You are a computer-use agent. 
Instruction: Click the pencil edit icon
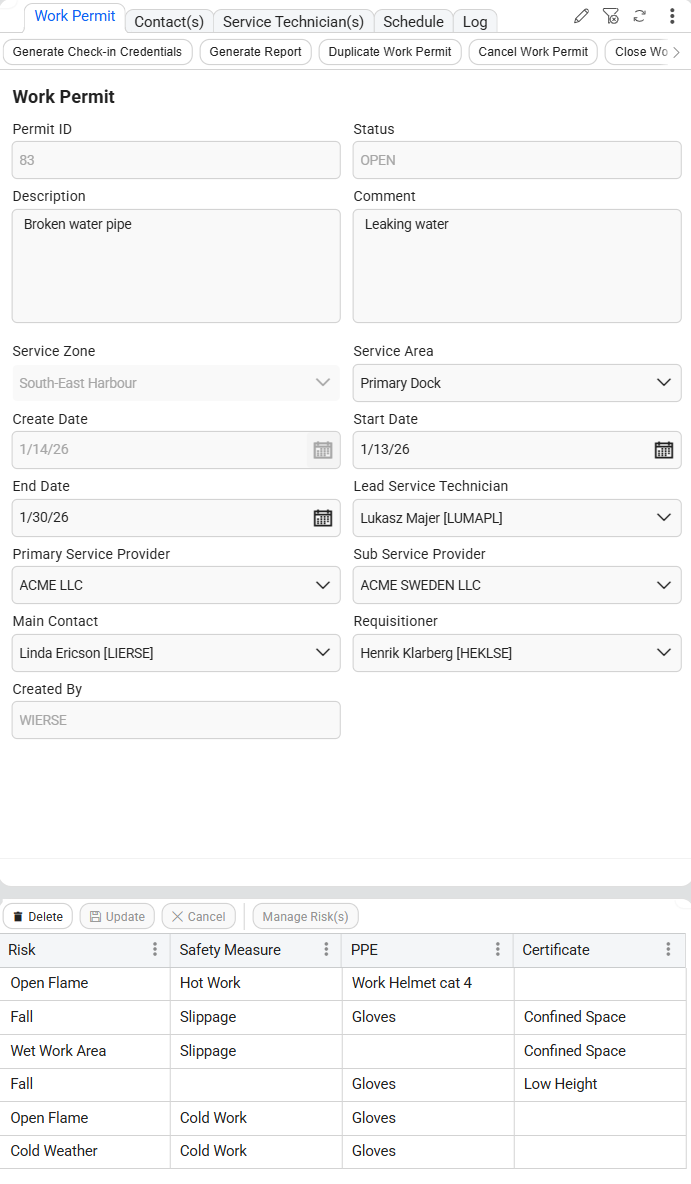581,16
